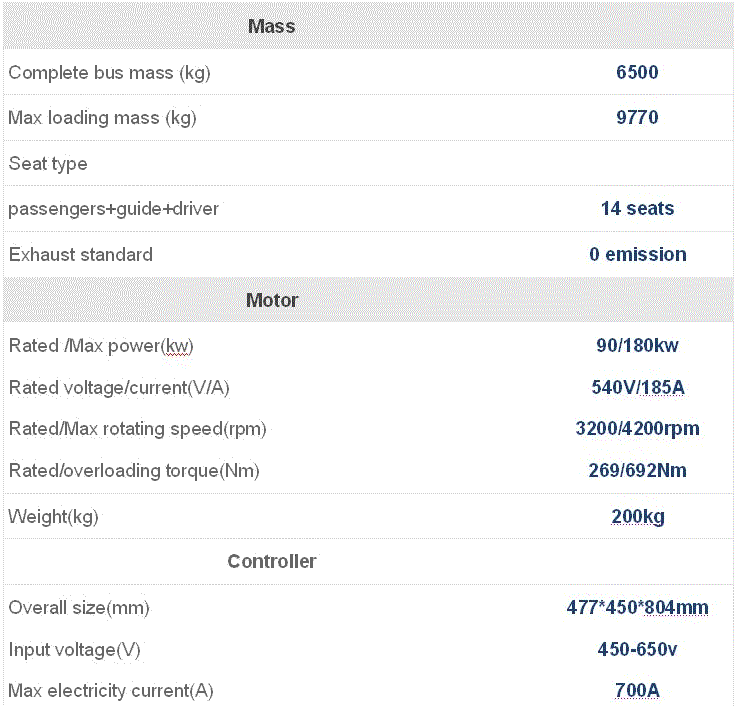The image size is (737, 707).
Task: Select the 9770 loading value
Action: [x=637, y=118]
